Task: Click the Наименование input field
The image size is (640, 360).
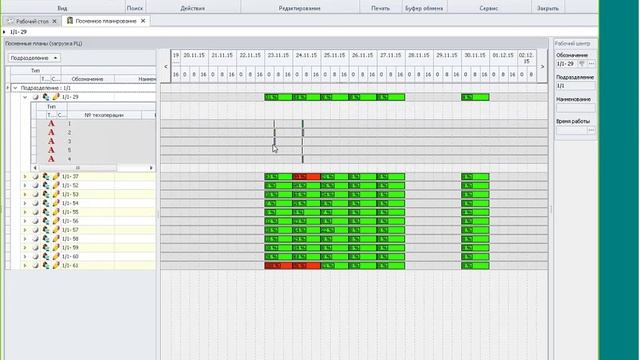Action: (576, 108)
